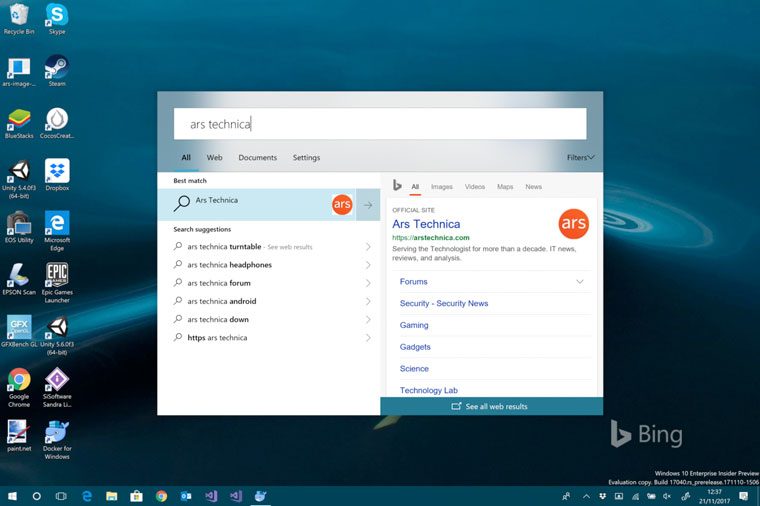
Task: Select the All search scope tab beside Web
Action: 186,158
